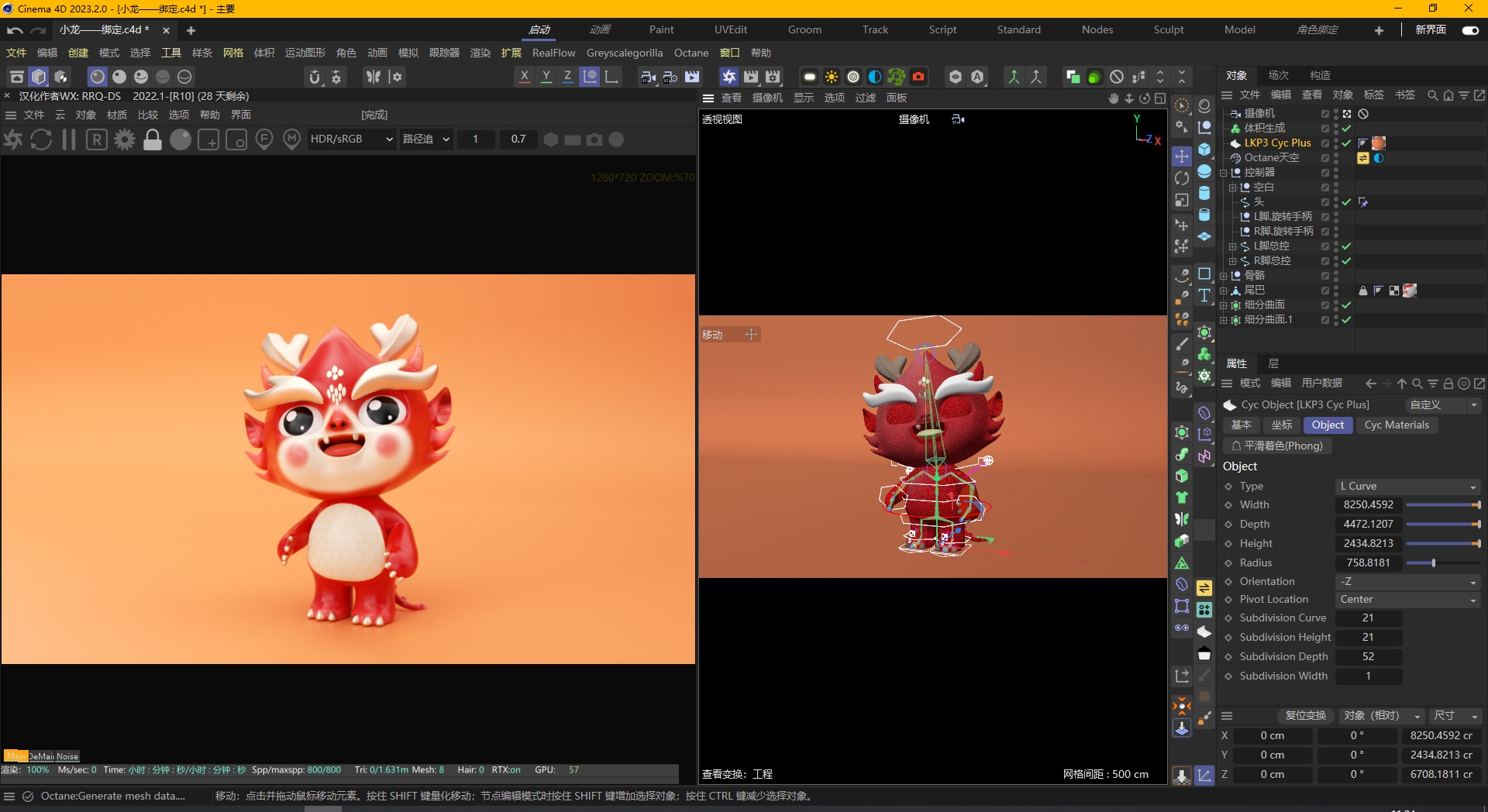The width and height of the screenshot is (1488, 812).
Task: Toggle Z axis lock in top toolbar
Action: [568, 76]
